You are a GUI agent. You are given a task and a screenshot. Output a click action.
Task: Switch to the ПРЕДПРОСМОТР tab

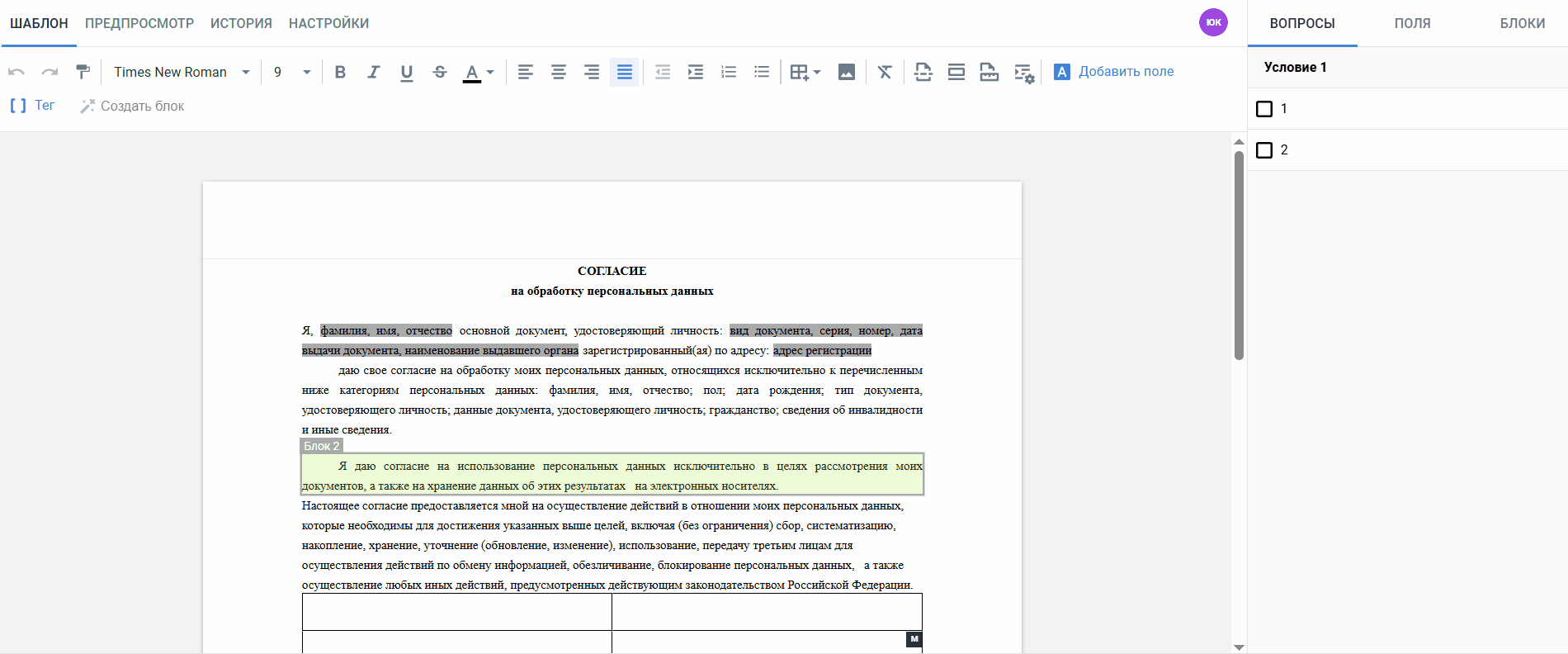coord(139,23)
